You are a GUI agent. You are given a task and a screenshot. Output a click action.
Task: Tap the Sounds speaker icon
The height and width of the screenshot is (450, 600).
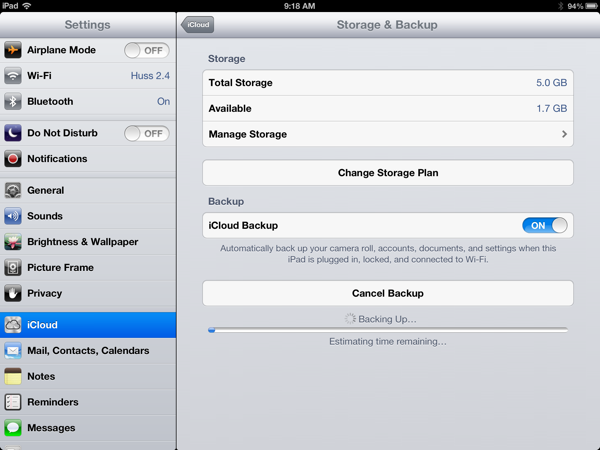click(13, 216)
